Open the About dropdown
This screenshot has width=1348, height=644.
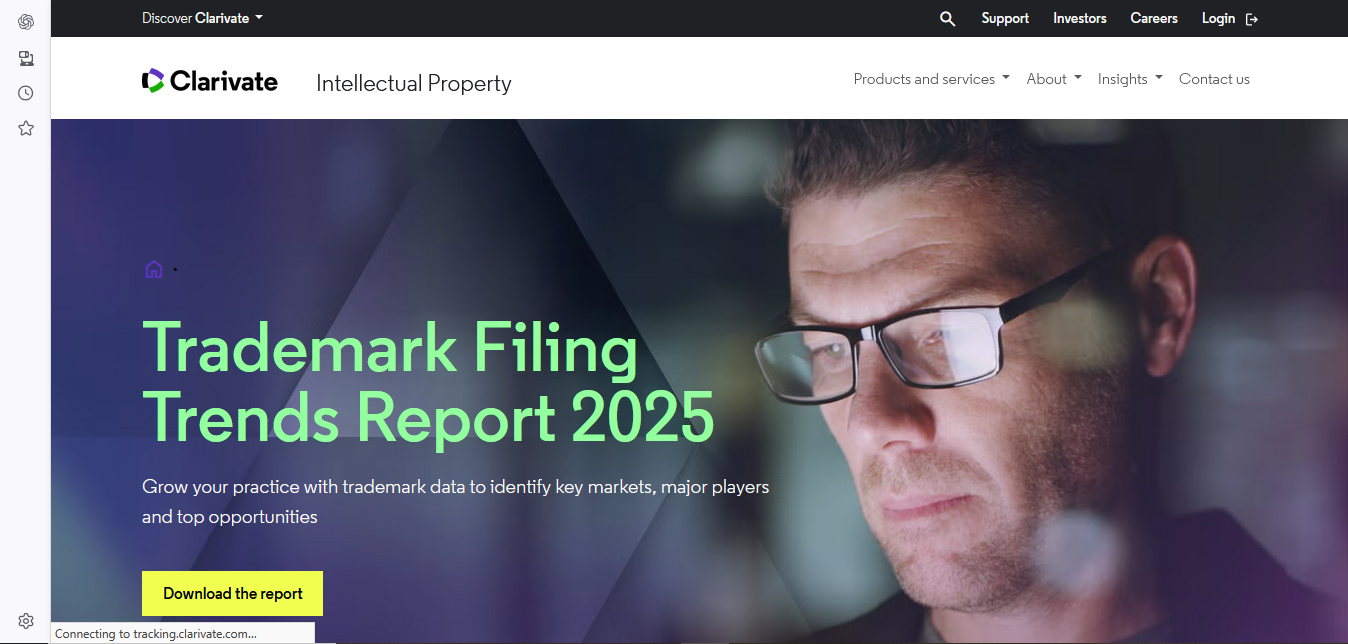pos(1054,79)
